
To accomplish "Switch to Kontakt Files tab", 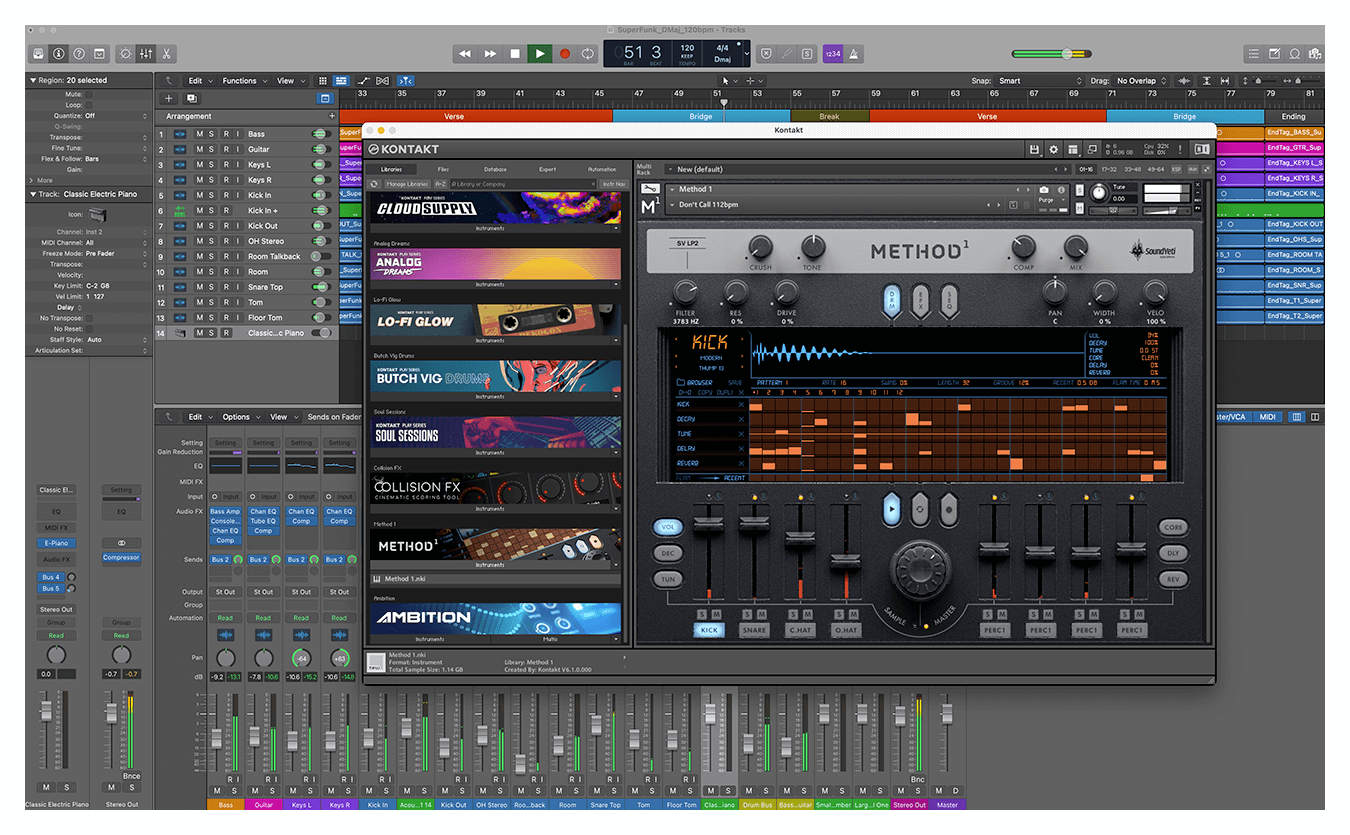I will (x=443, y=169).
